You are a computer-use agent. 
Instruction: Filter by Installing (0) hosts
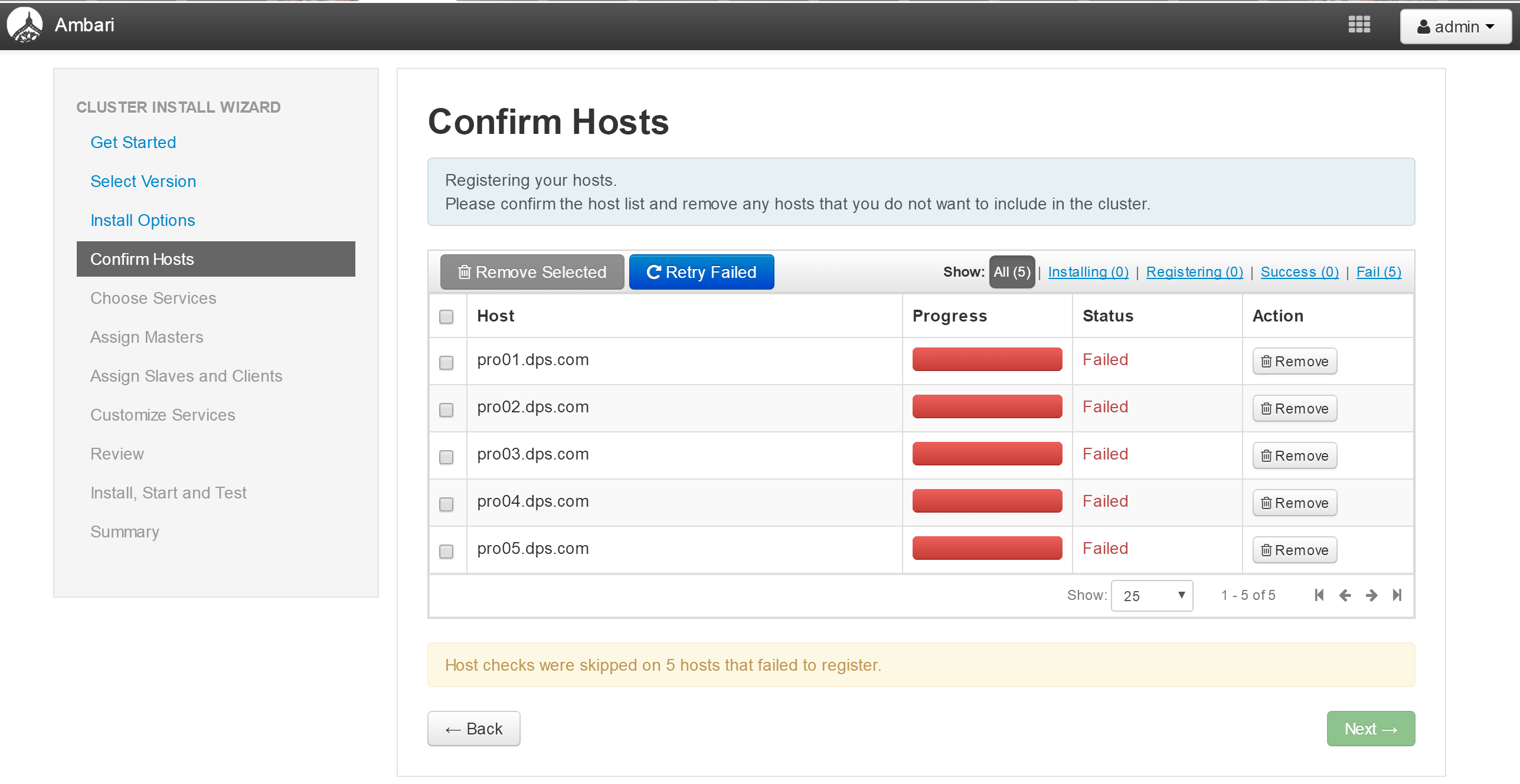(x=1088, y=272)
